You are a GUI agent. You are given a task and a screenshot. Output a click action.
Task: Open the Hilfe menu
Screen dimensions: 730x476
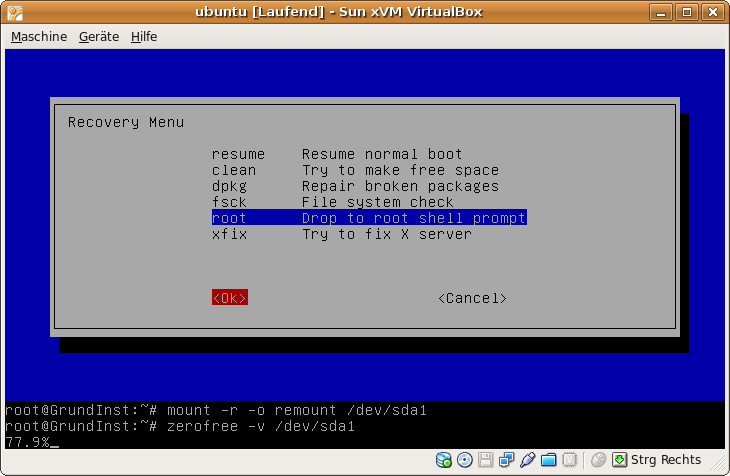[144, 36]
